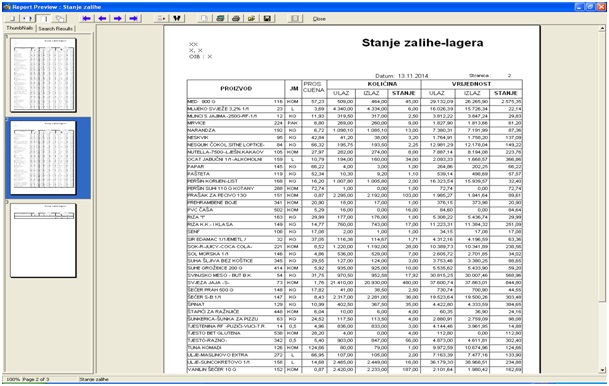Image resolution: width=609 pixels, height=386 pixels.
Task: Switch to the ThumbNails tab
Action: (x=20, y=28)
